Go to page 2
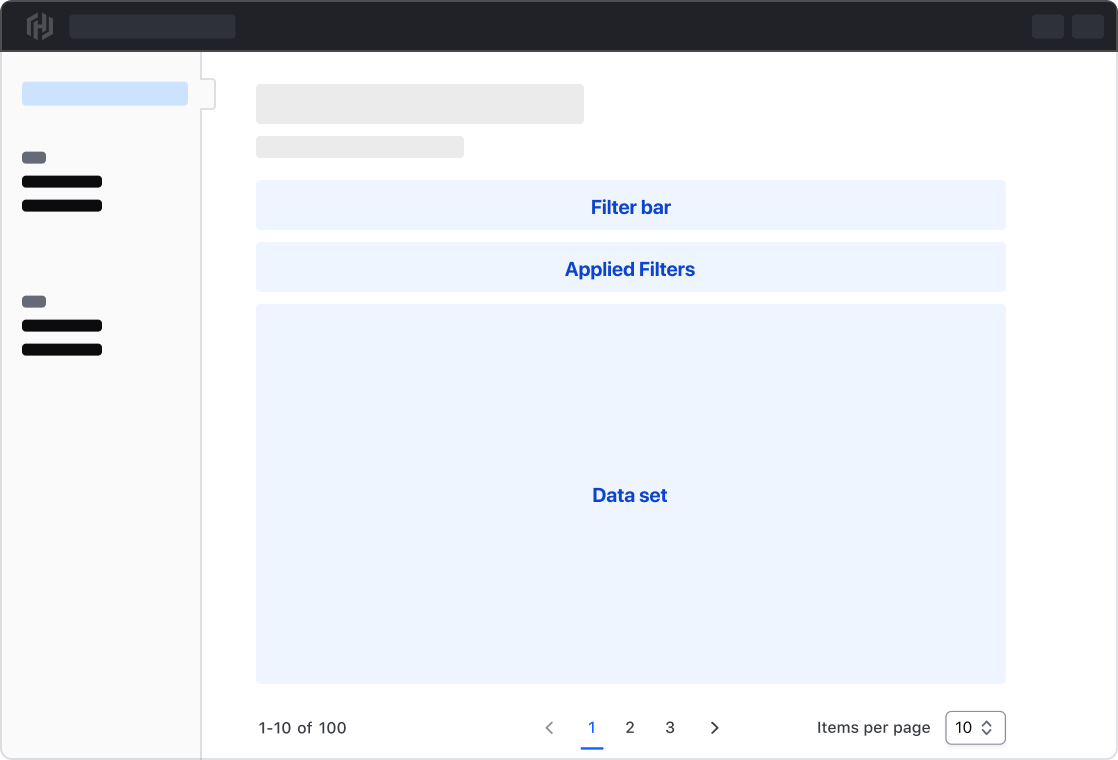Viewport: 1118px width, 760px height. (x=630, y=728)
